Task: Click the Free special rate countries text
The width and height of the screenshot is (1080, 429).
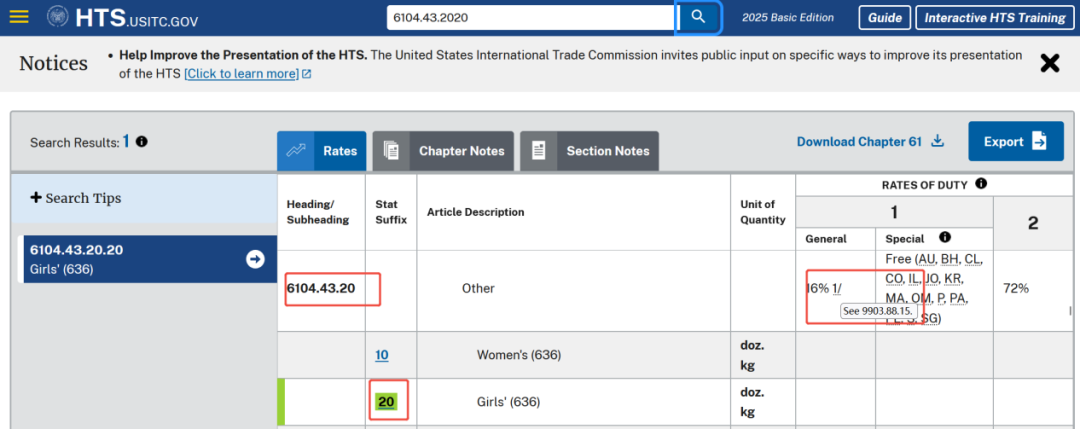Action: coord(934,289)
